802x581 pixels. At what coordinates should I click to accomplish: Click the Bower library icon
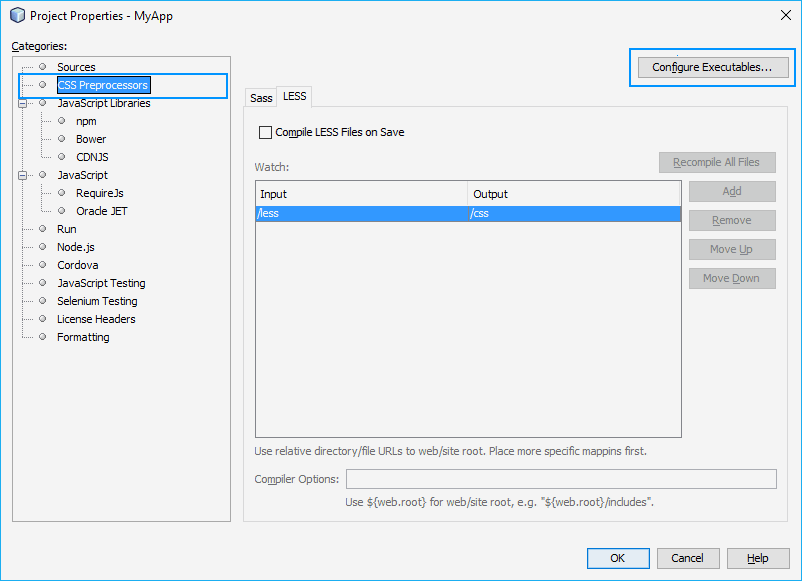coord(62,138)
